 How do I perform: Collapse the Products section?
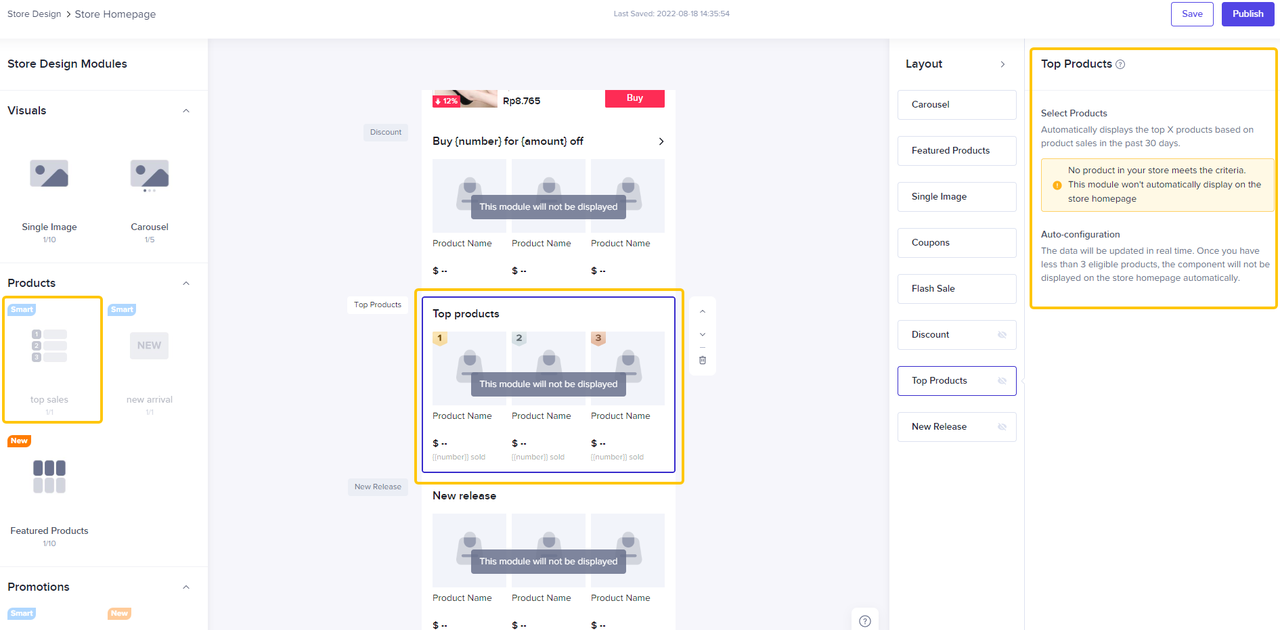(x=186, y=283)
